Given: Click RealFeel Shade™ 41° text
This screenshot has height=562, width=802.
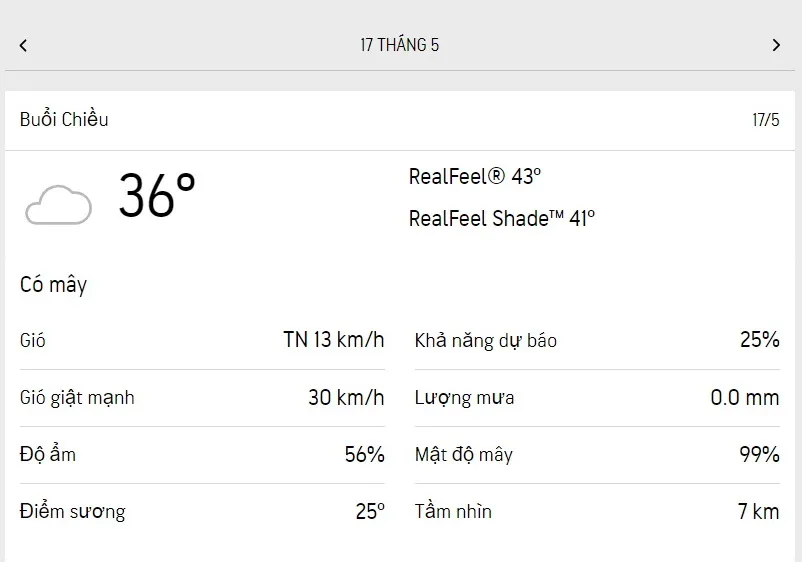Looking at the screenshot, I should 501,218.
